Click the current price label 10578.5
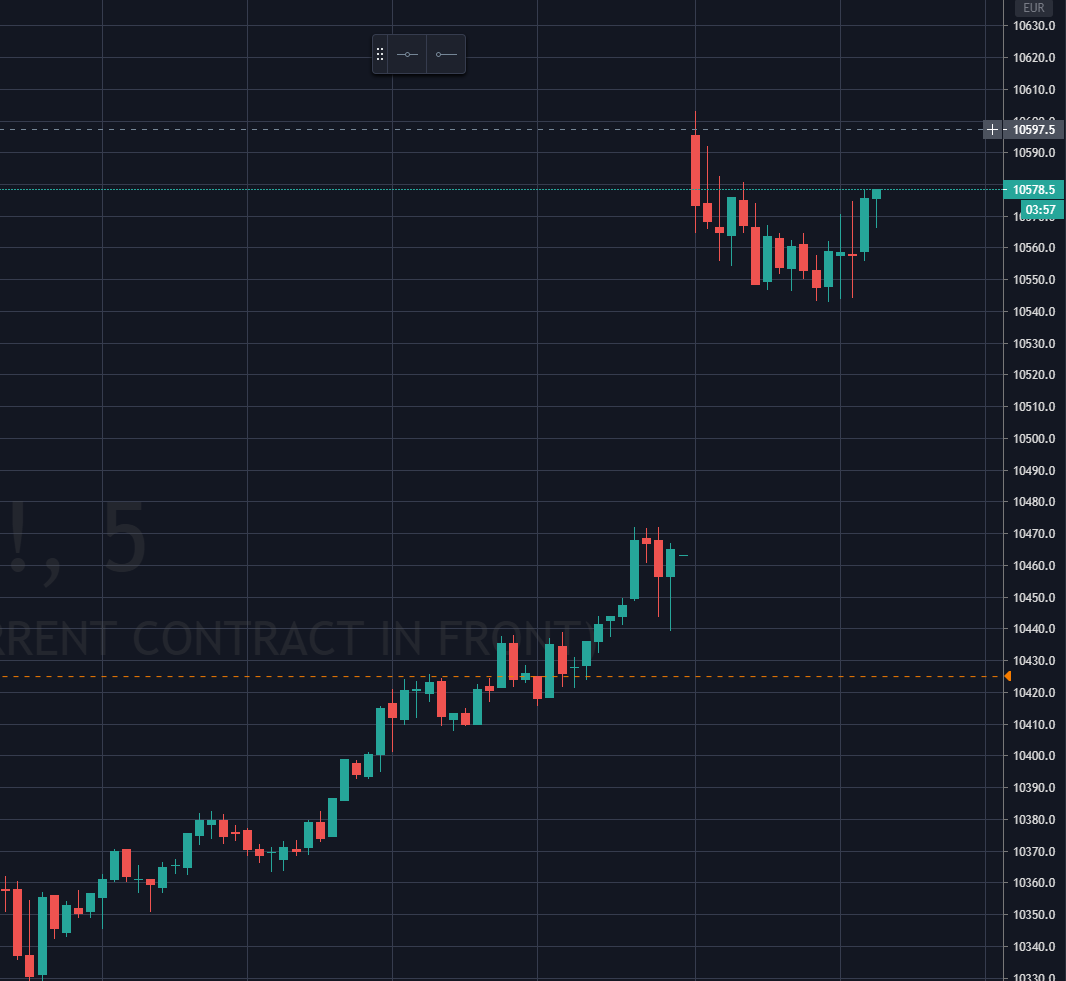The width and height of the screenshot is (1066, 981). coord(1034,189)
